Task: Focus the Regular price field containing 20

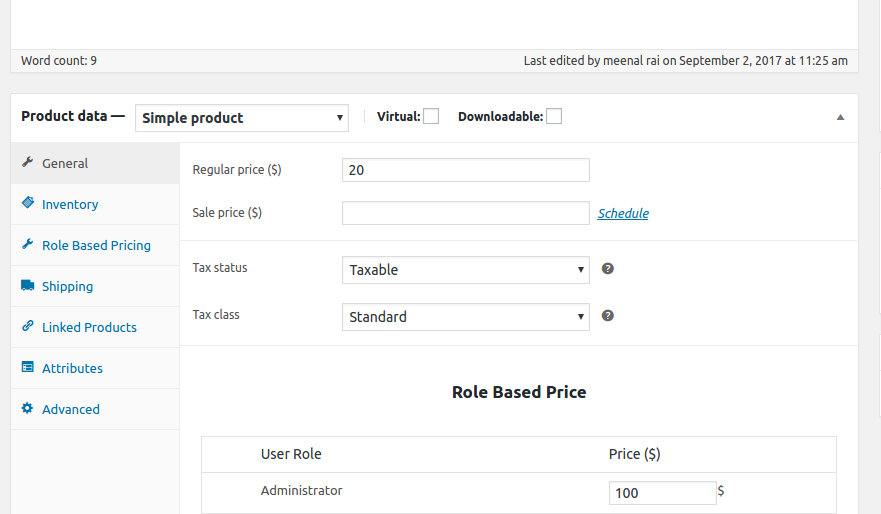Action: [x=466, y=170]
